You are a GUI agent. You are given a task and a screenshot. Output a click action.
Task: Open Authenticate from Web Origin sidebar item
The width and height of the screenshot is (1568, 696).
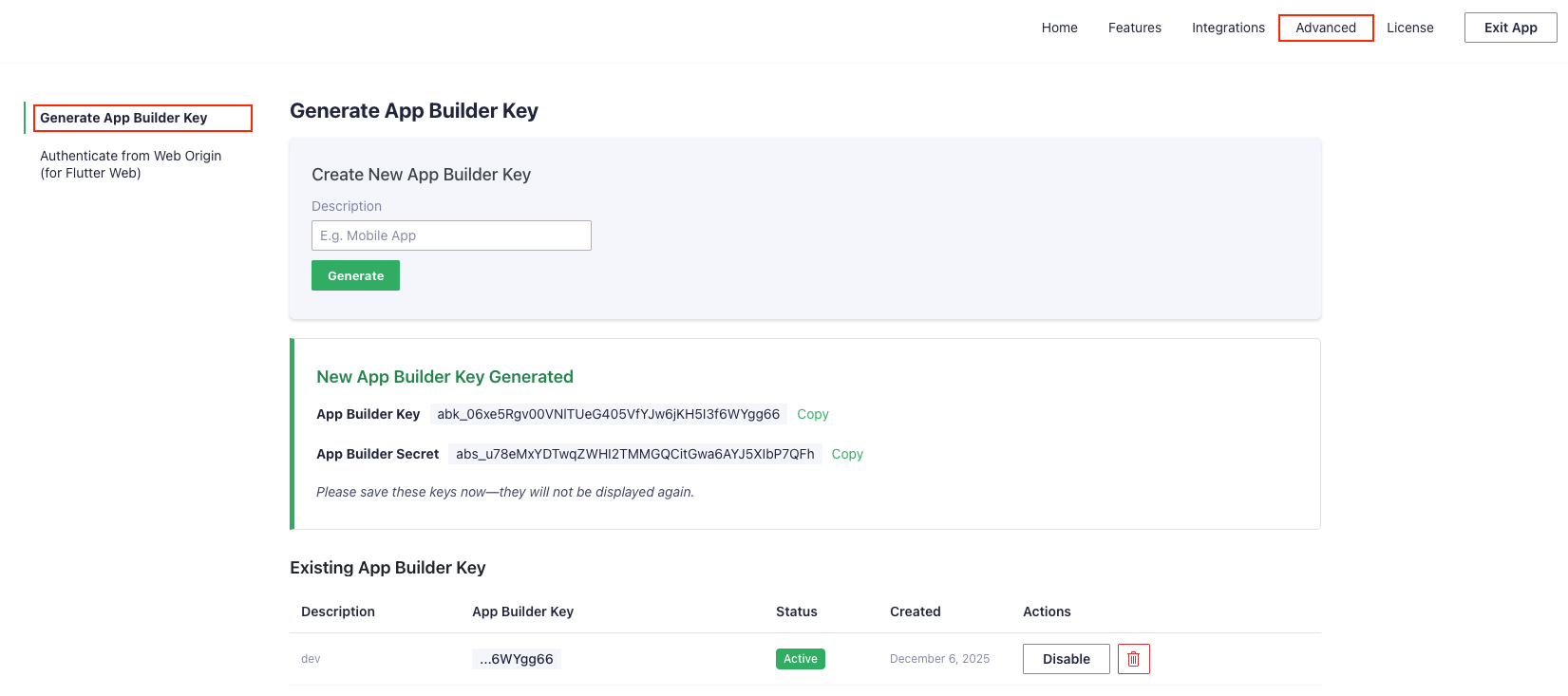click(130, 164)
